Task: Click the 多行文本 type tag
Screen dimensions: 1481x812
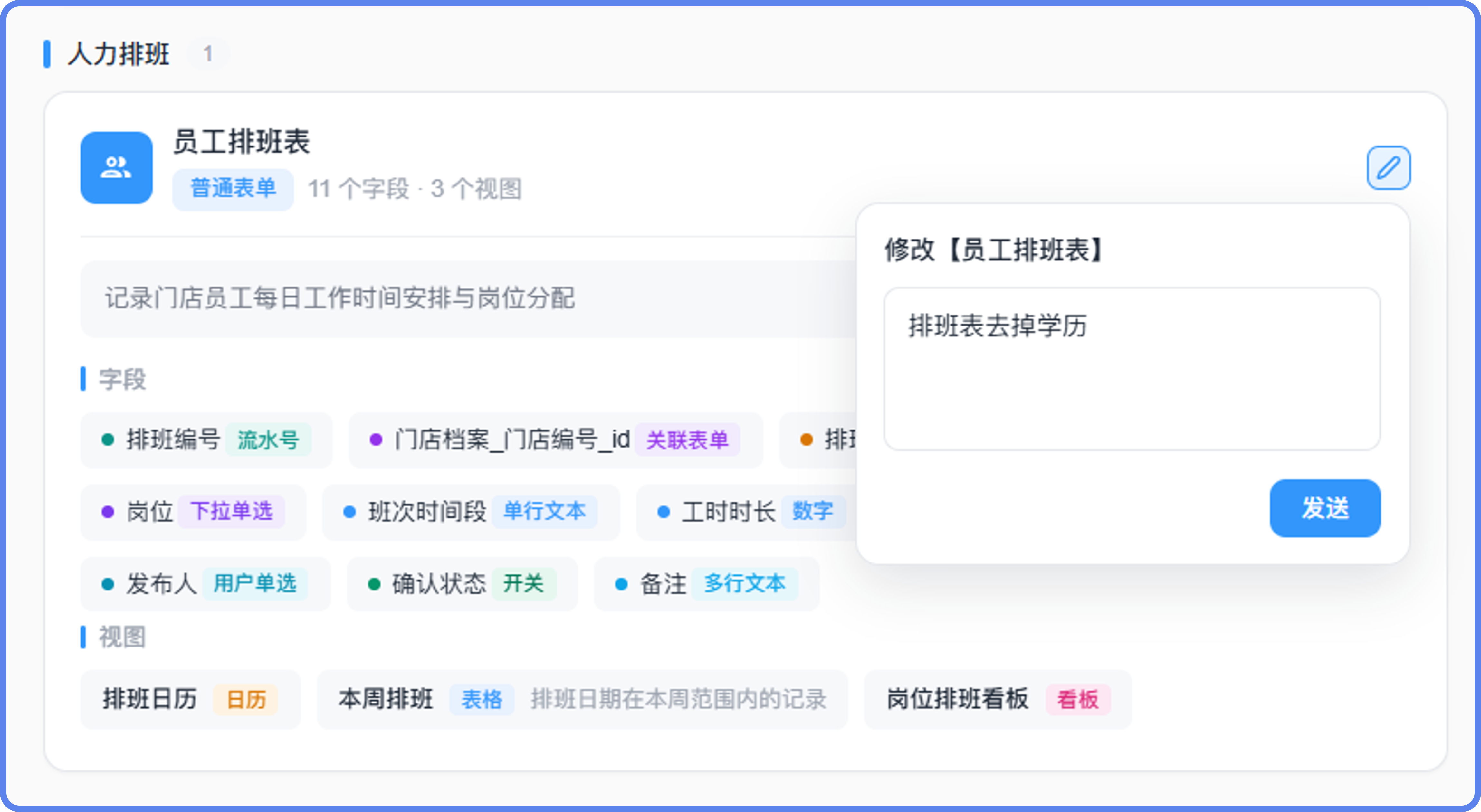Action: pyautogui.click(x=744, y=584)
